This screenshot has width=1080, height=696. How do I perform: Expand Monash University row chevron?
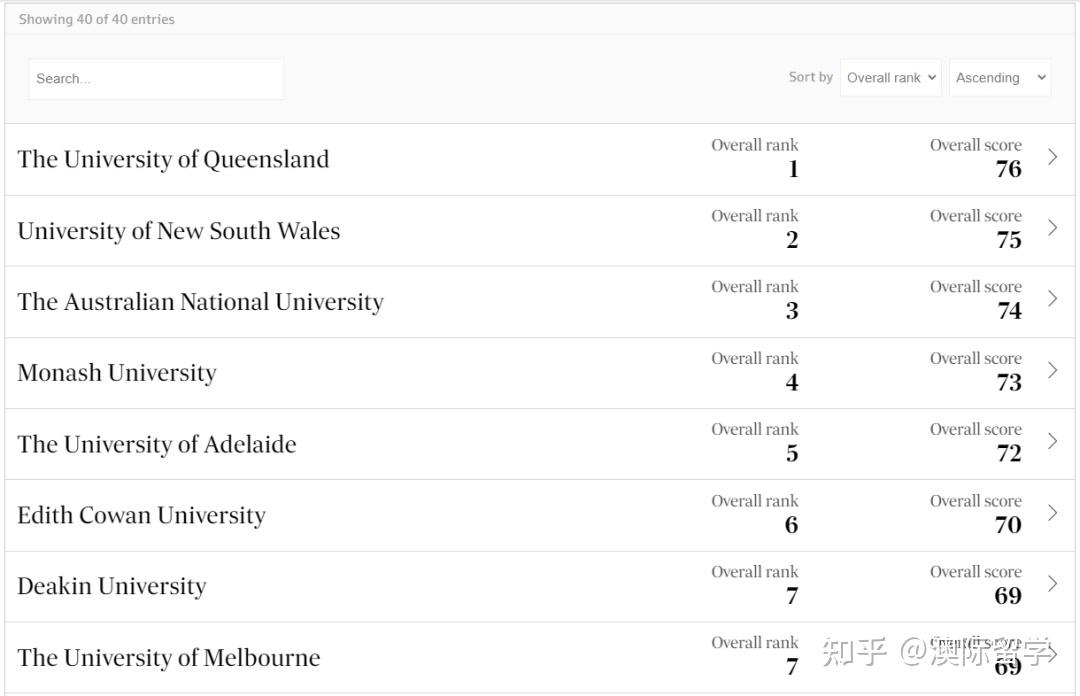pyautogui.click(x=1052, y=370)
